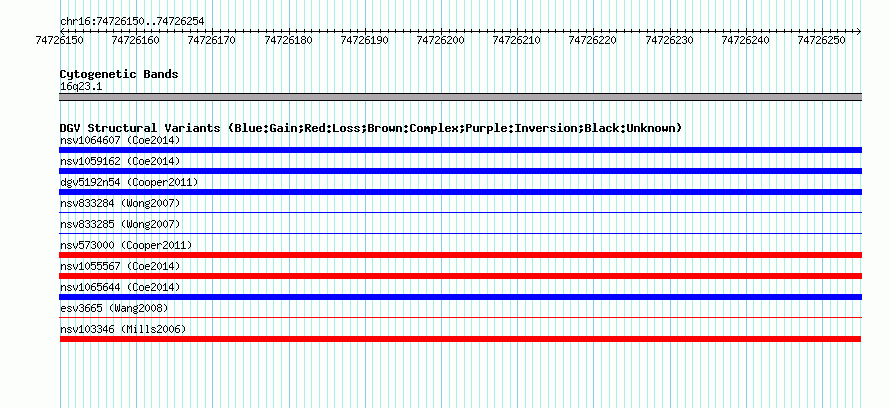Screen dimensions: 890x408
Task: Click ruler position 74726200
Action: pyautogui.click(x=440, y=40)
